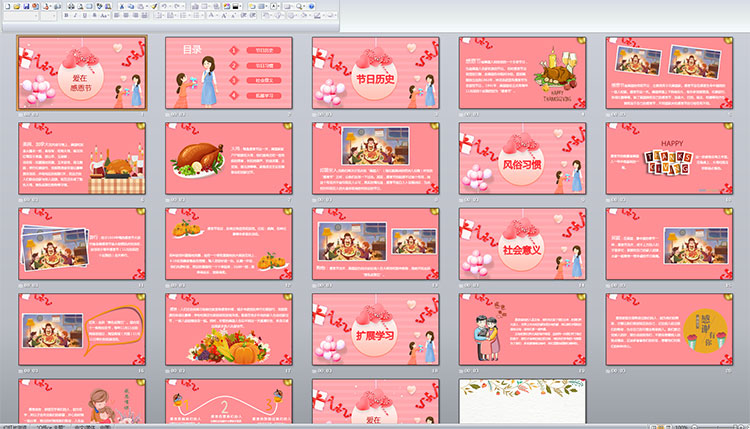Click the Cut scissors icon
This screenshot has width=750, height=429.
(121, 6)
